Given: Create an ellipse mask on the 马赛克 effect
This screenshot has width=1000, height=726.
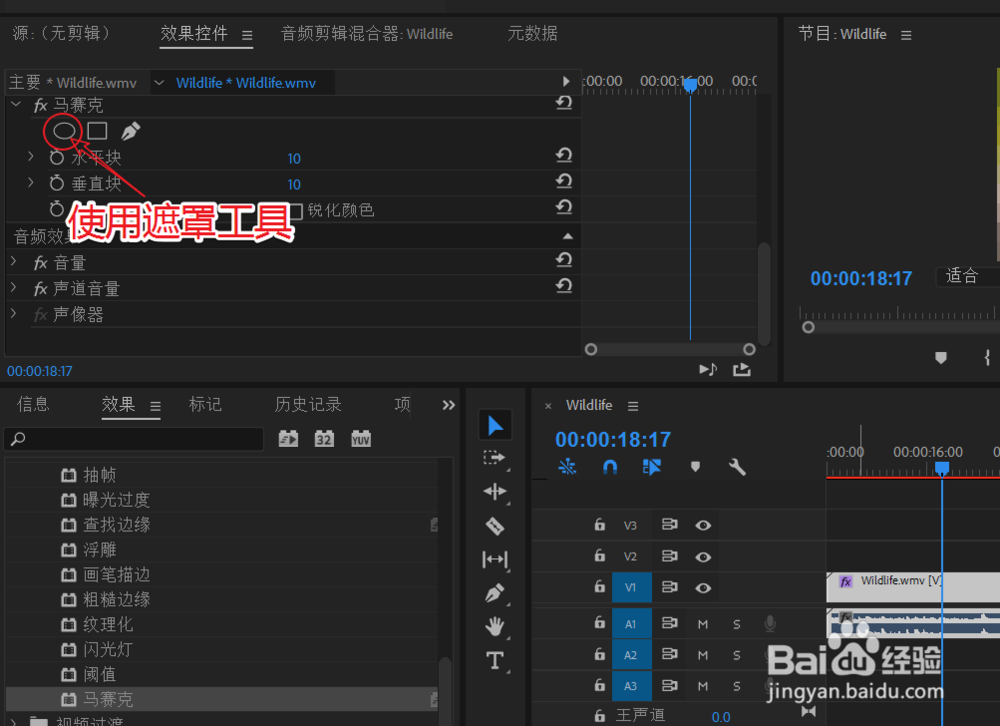Looking at the screenshot, I should 63,131.
